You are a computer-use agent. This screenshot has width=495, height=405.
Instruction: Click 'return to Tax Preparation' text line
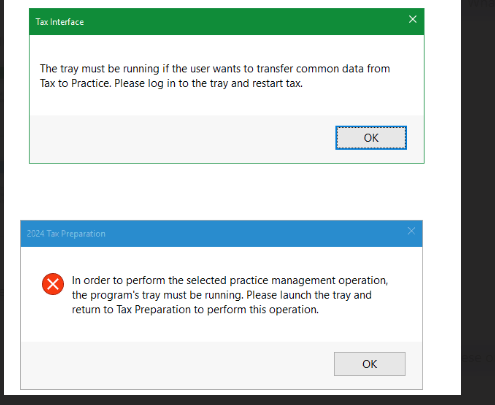[195, 310]
